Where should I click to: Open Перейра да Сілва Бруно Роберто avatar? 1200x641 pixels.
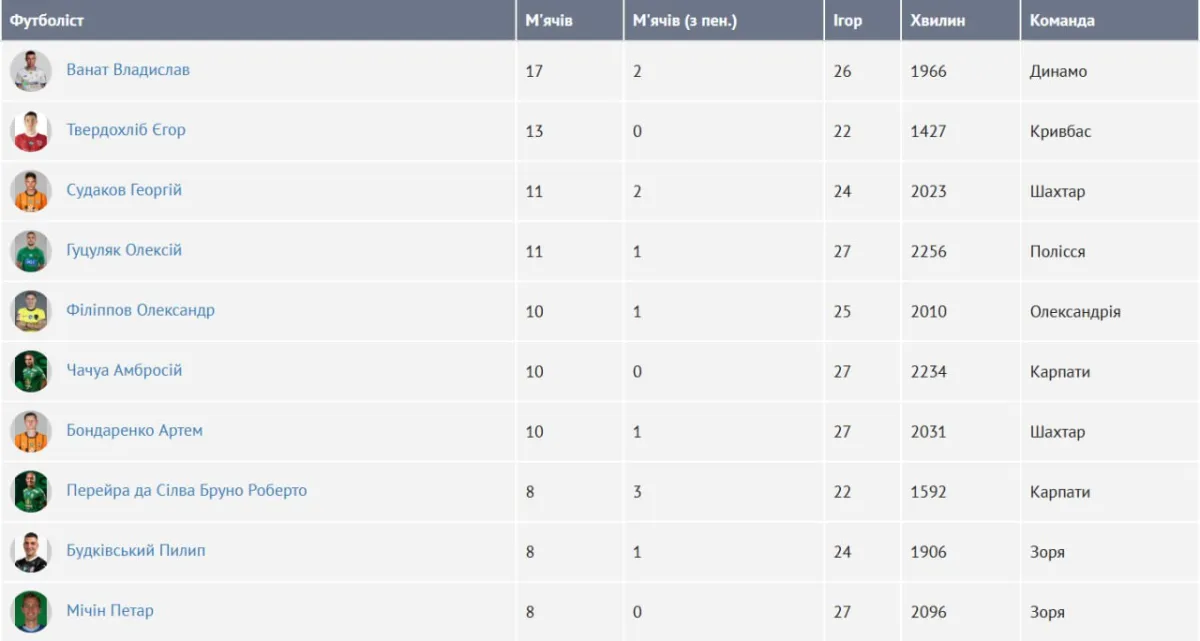click(31, 491)
